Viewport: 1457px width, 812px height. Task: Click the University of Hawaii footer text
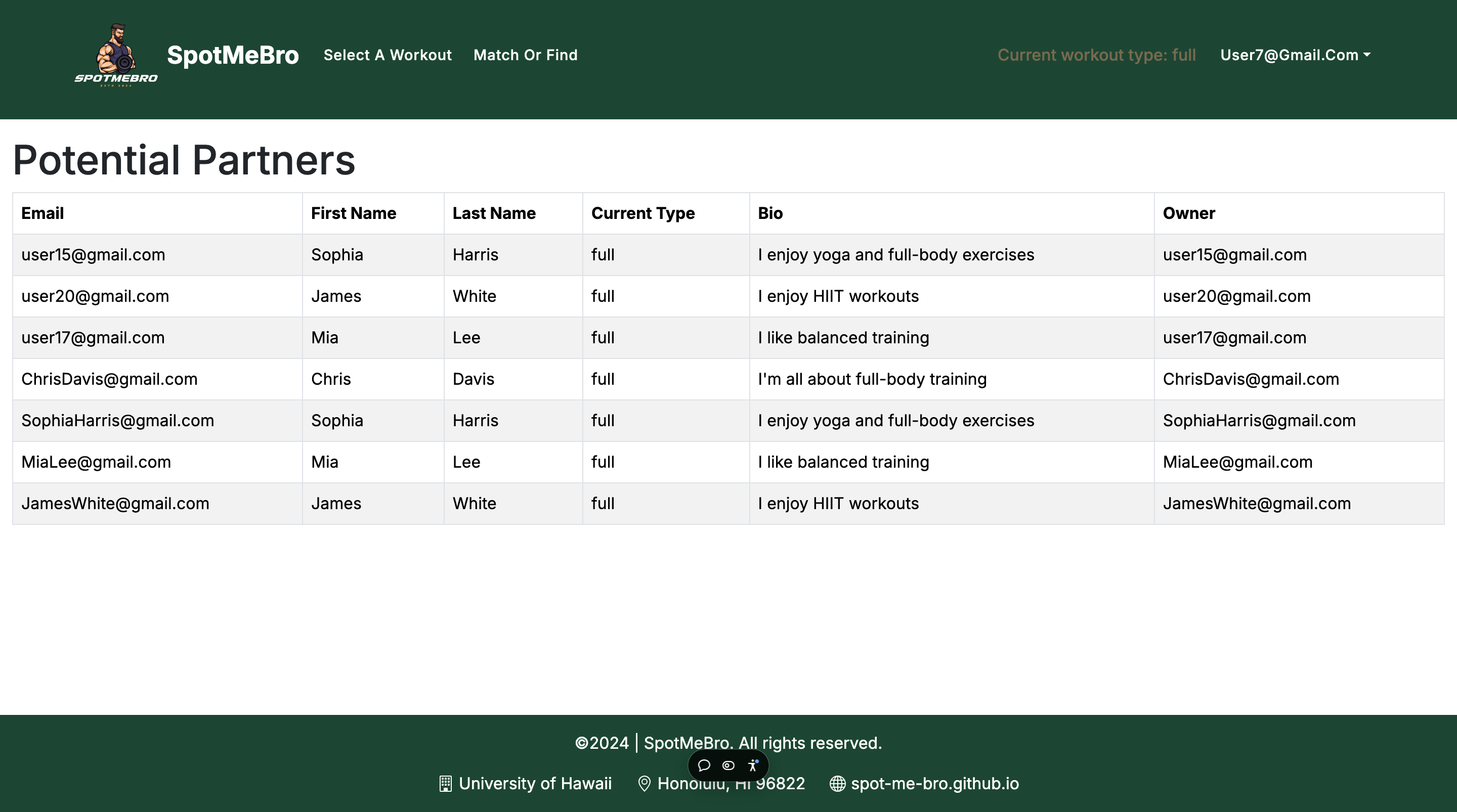535,783
